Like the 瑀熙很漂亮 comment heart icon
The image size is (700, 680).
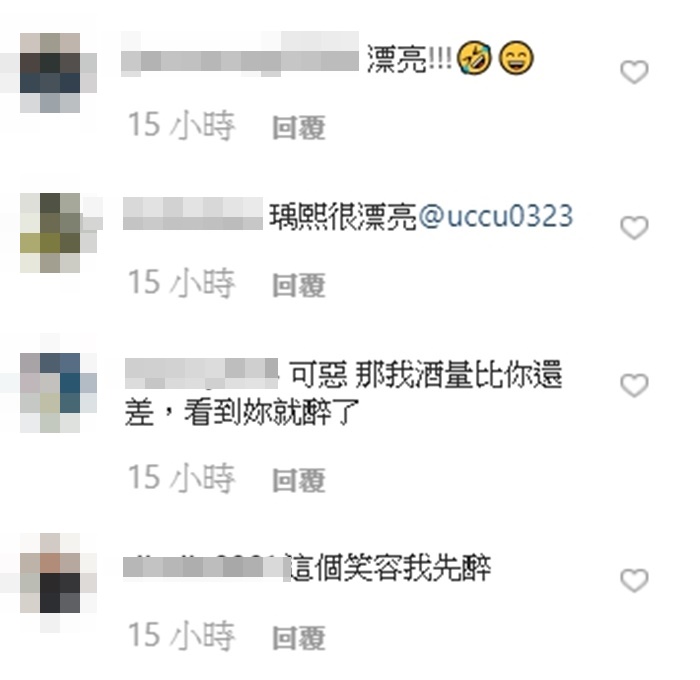tap(634, 228)
